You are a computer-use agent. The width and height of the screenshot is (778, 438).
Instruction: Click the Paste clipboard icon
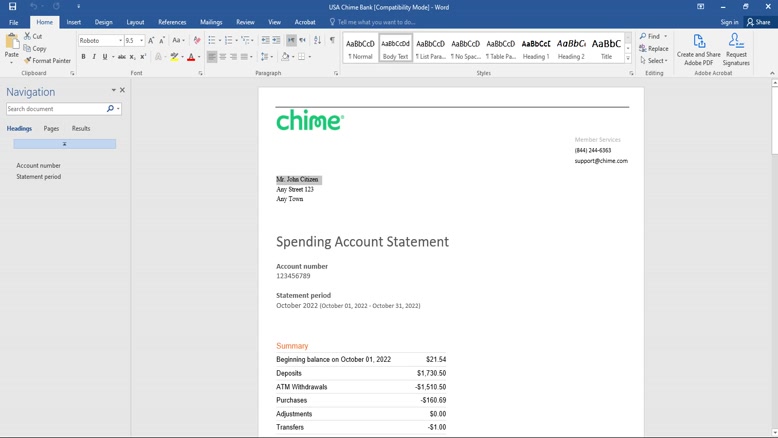11,42
